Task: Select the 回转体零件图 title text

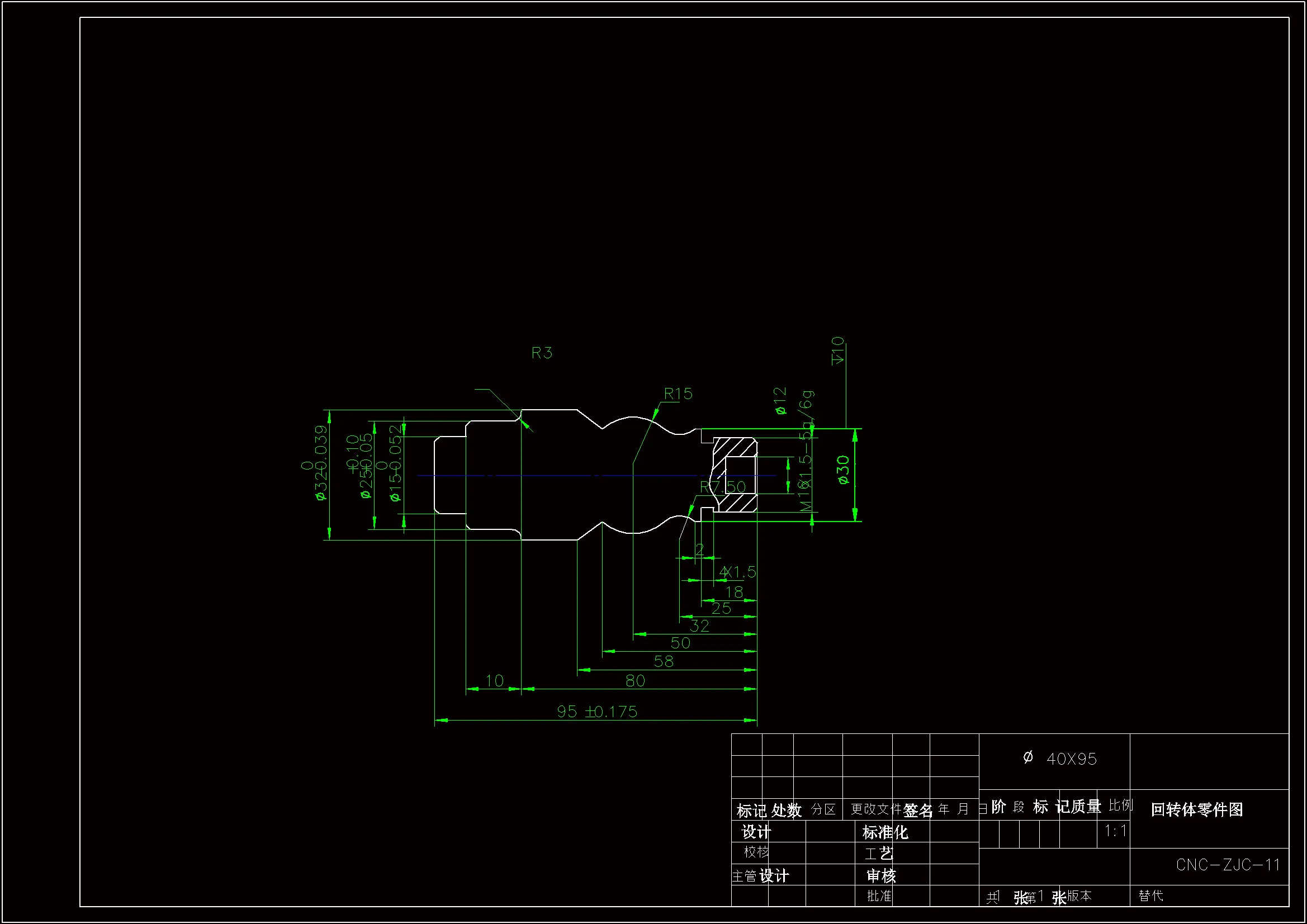Action: pyautogui.click(x=1196, y=809)
